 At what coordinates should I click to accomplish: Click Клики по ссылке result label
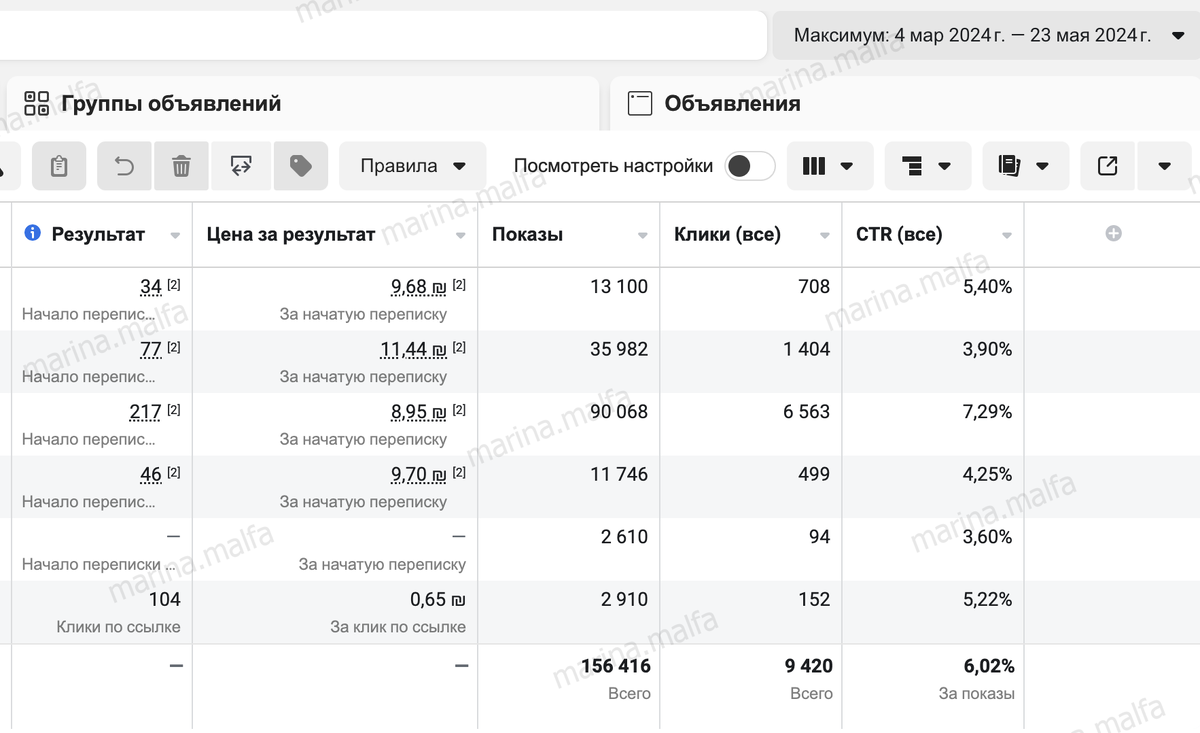(119, 627)
